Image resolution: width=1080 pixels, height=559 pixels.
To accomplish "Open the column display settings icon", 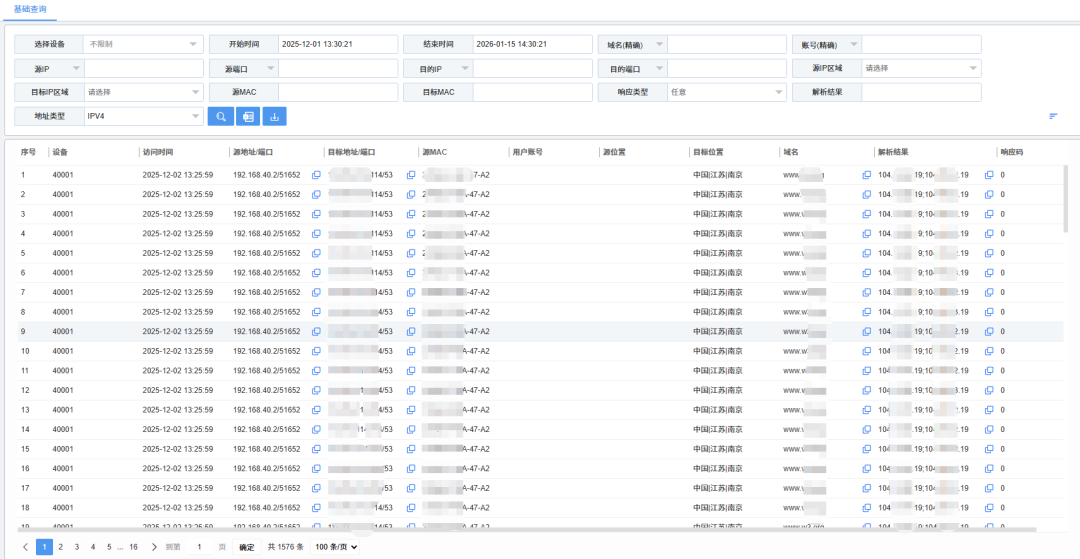I will tap(1053, 116).
